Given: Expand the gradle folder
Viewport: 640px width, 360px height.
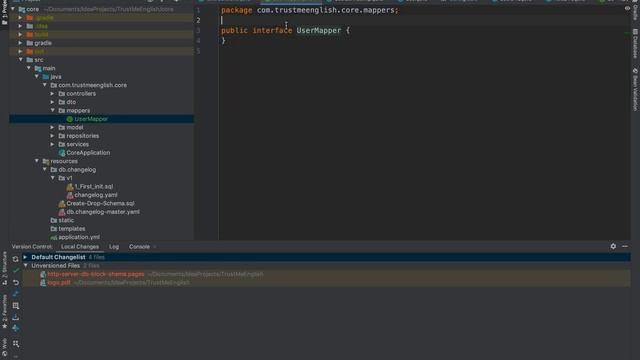Looking at the screenshot, I should click(20, 43).
